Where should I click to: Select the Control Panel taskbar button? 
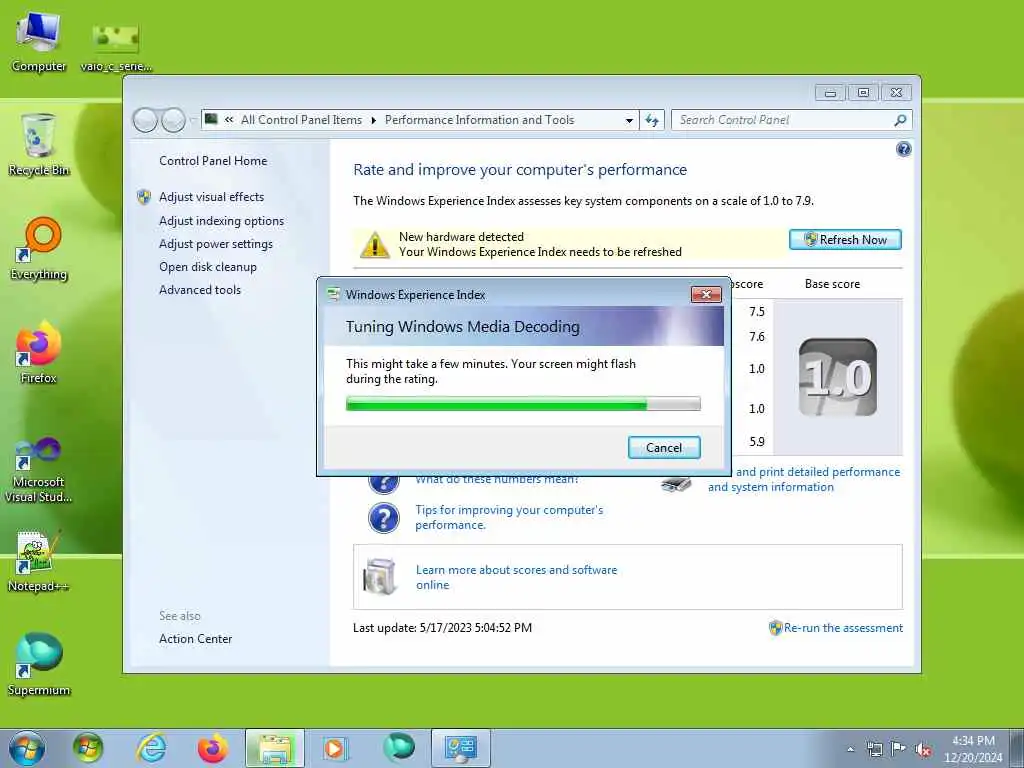coord(460,748)
